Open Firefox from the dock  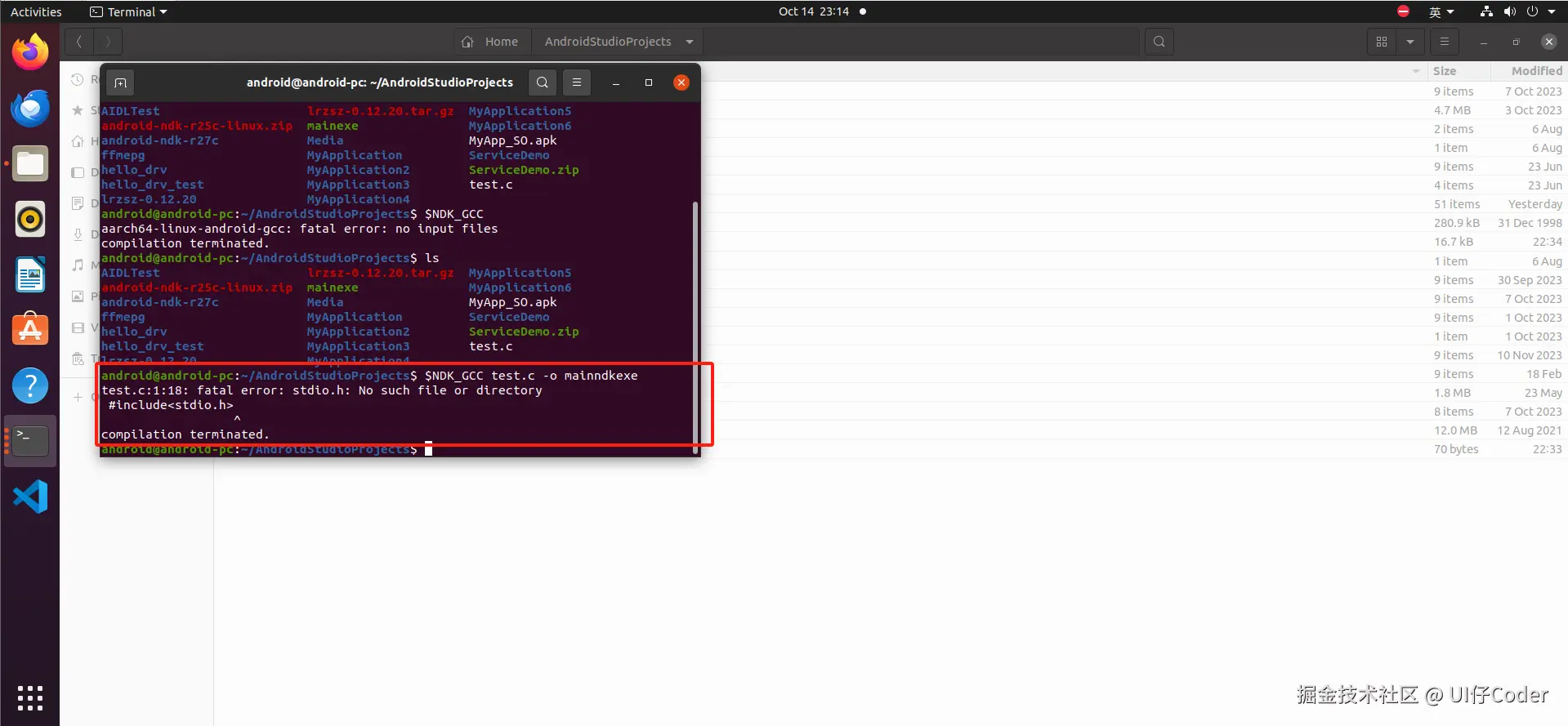pos(30,52)
